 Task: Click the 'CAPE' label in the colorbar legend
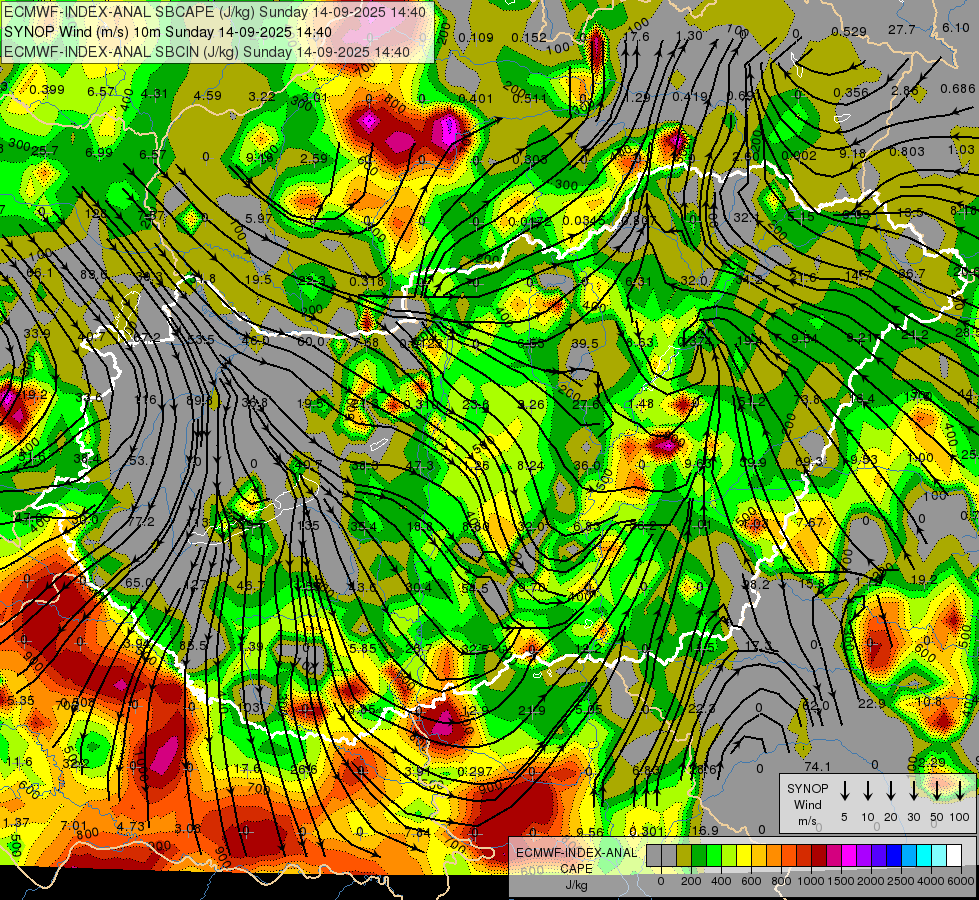point(576,869)
